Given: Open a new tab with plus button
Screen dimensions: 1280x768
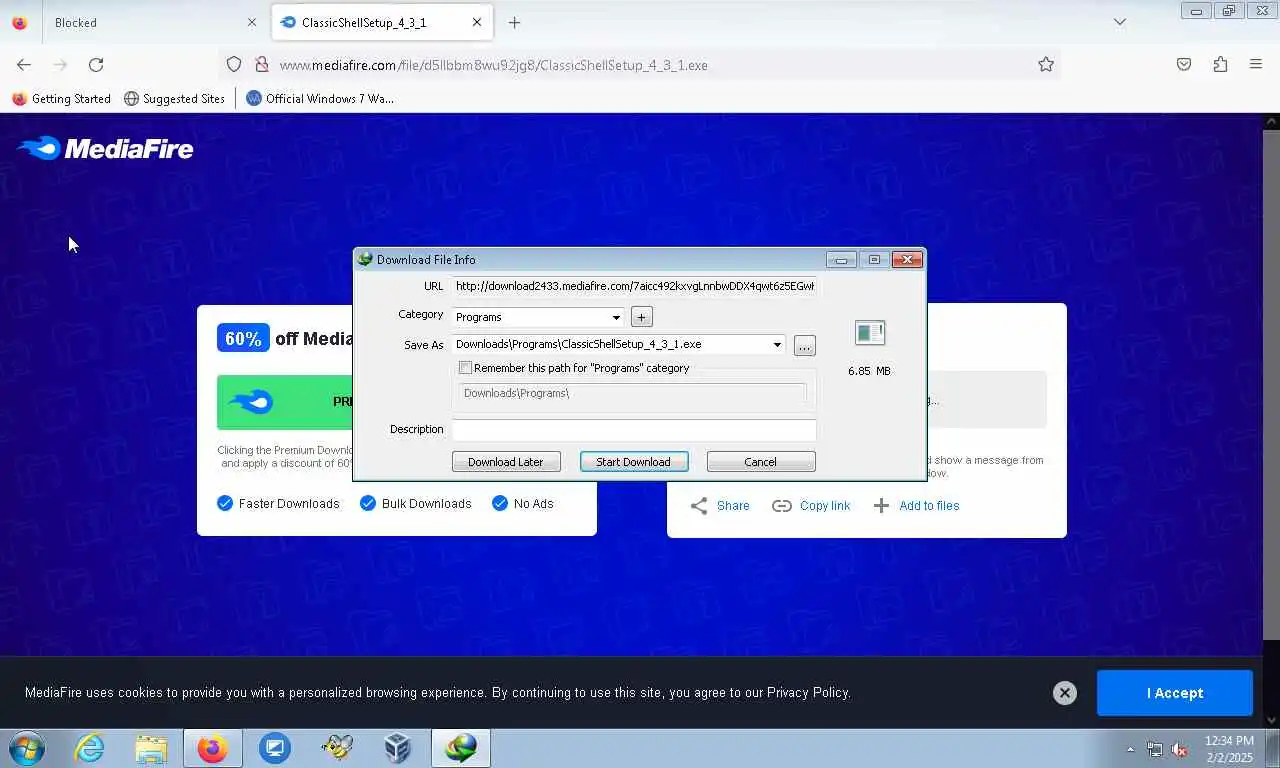Looking at the screenshot, I should click(514, 22).
